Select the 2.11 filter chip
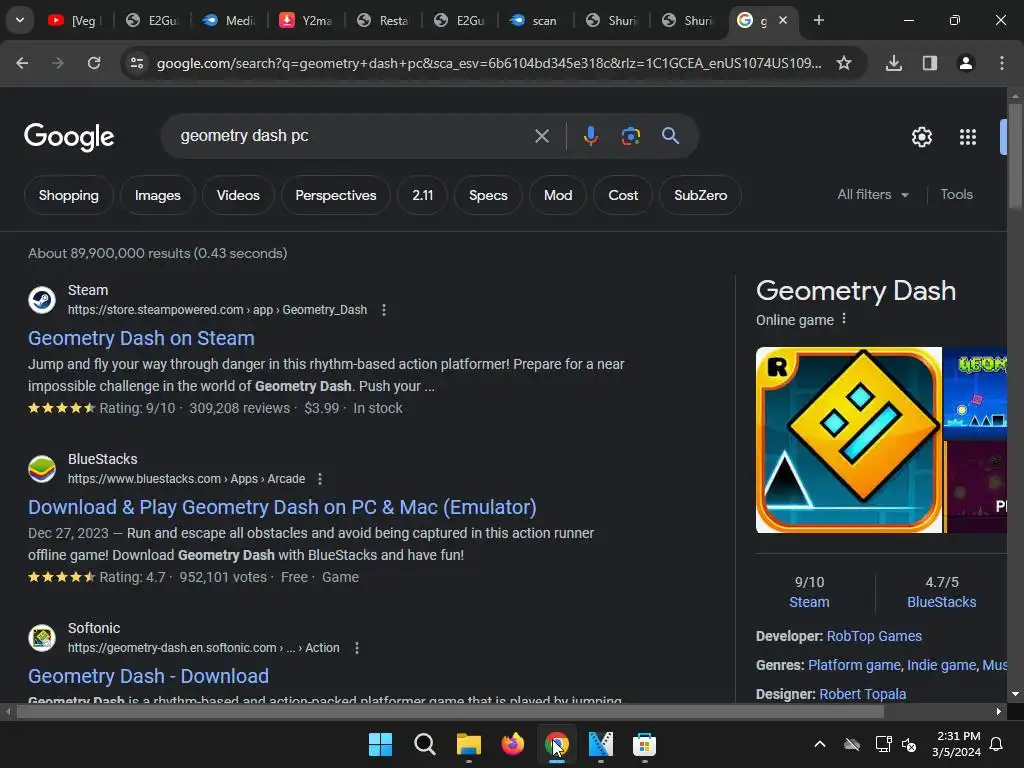 [x=423, y=195]
